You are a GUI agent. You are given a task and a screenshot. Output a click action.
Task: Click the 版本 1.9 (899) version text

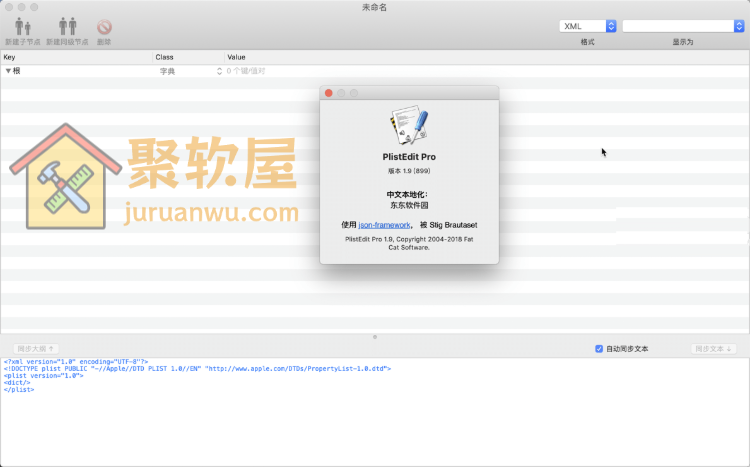pos(409,171)
